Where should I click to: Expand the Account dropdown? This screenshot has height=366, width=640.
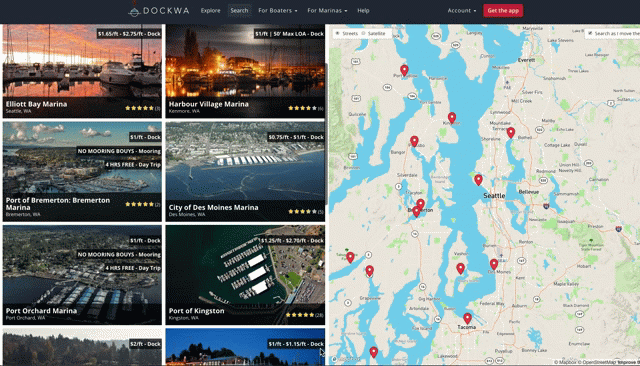pyautogui.click(x=462, y=11)
